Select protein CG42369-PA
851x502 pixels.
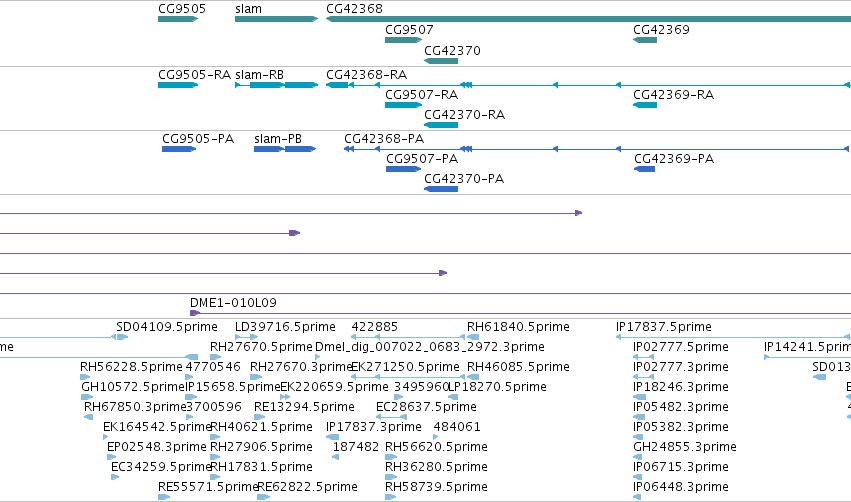(x=674, y=159)
